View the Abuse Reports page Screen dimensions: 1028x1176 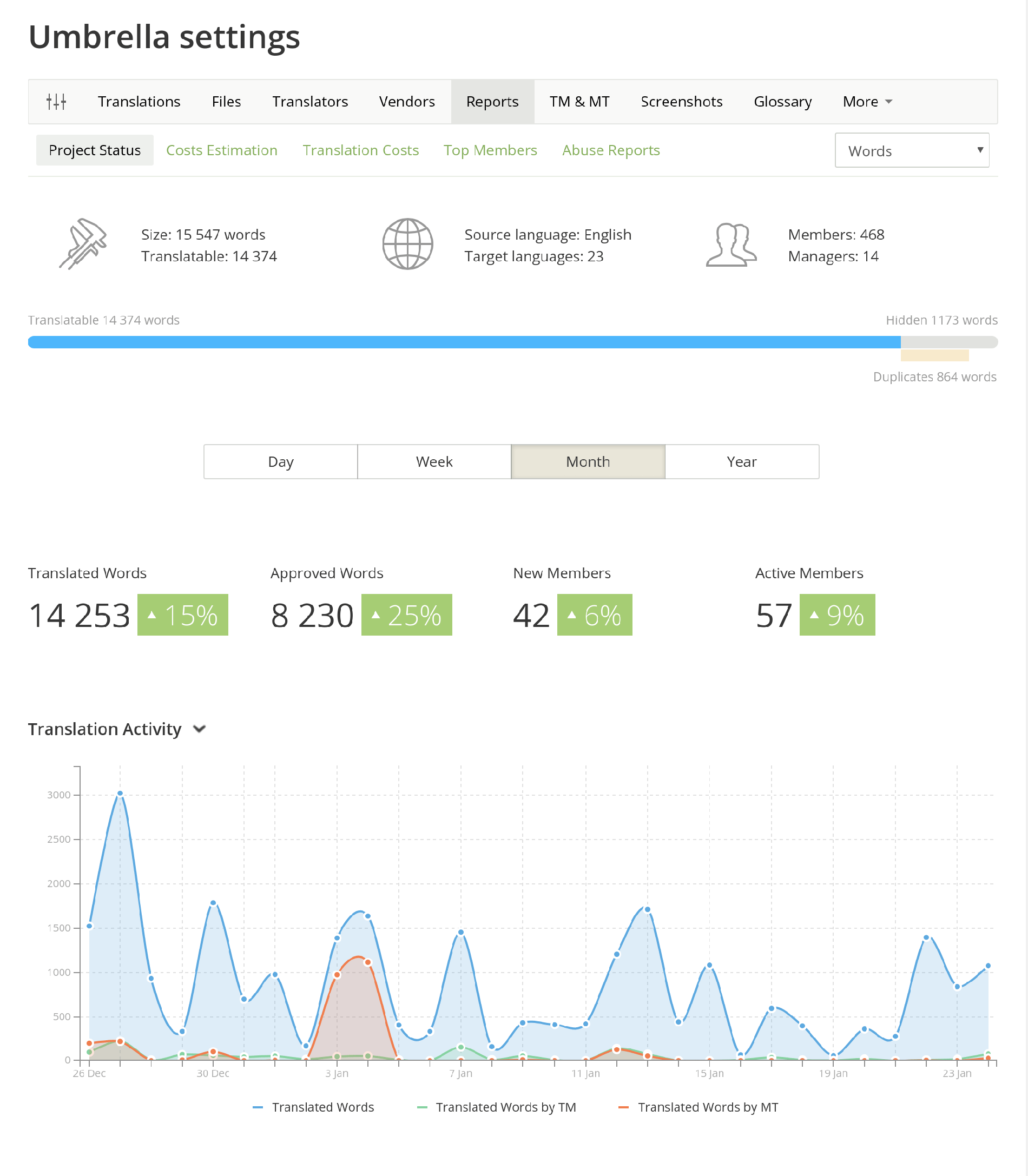click(x=610, y=150)
